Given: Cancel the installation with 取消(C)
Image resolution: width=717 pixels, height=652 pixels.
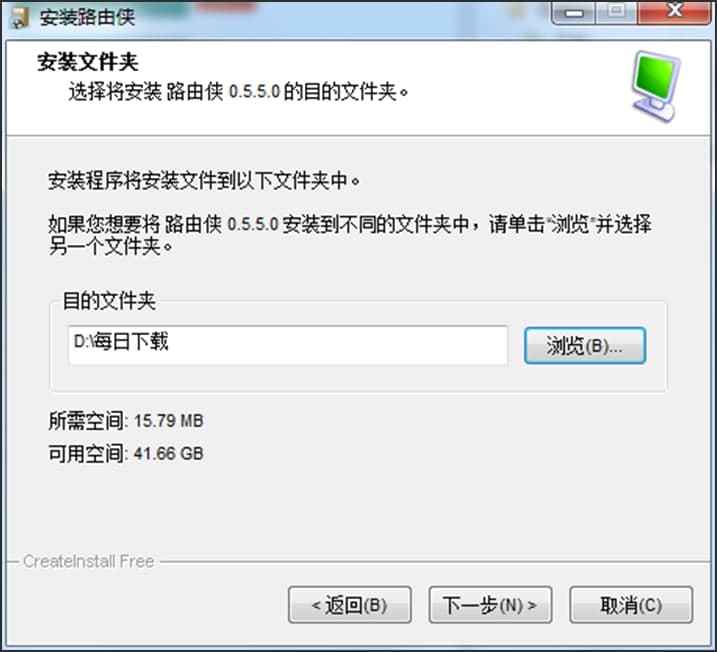Looking at the screenshot, I should click(631, 605).
